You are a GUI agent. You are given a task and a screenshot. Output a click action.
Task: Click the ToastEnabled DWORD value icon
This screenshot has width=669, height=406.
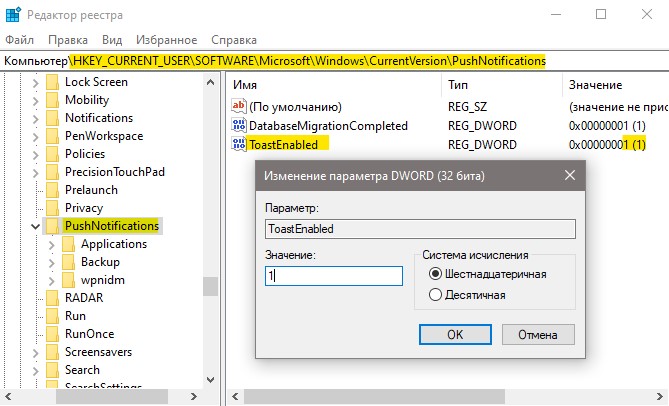pos(239,144)
